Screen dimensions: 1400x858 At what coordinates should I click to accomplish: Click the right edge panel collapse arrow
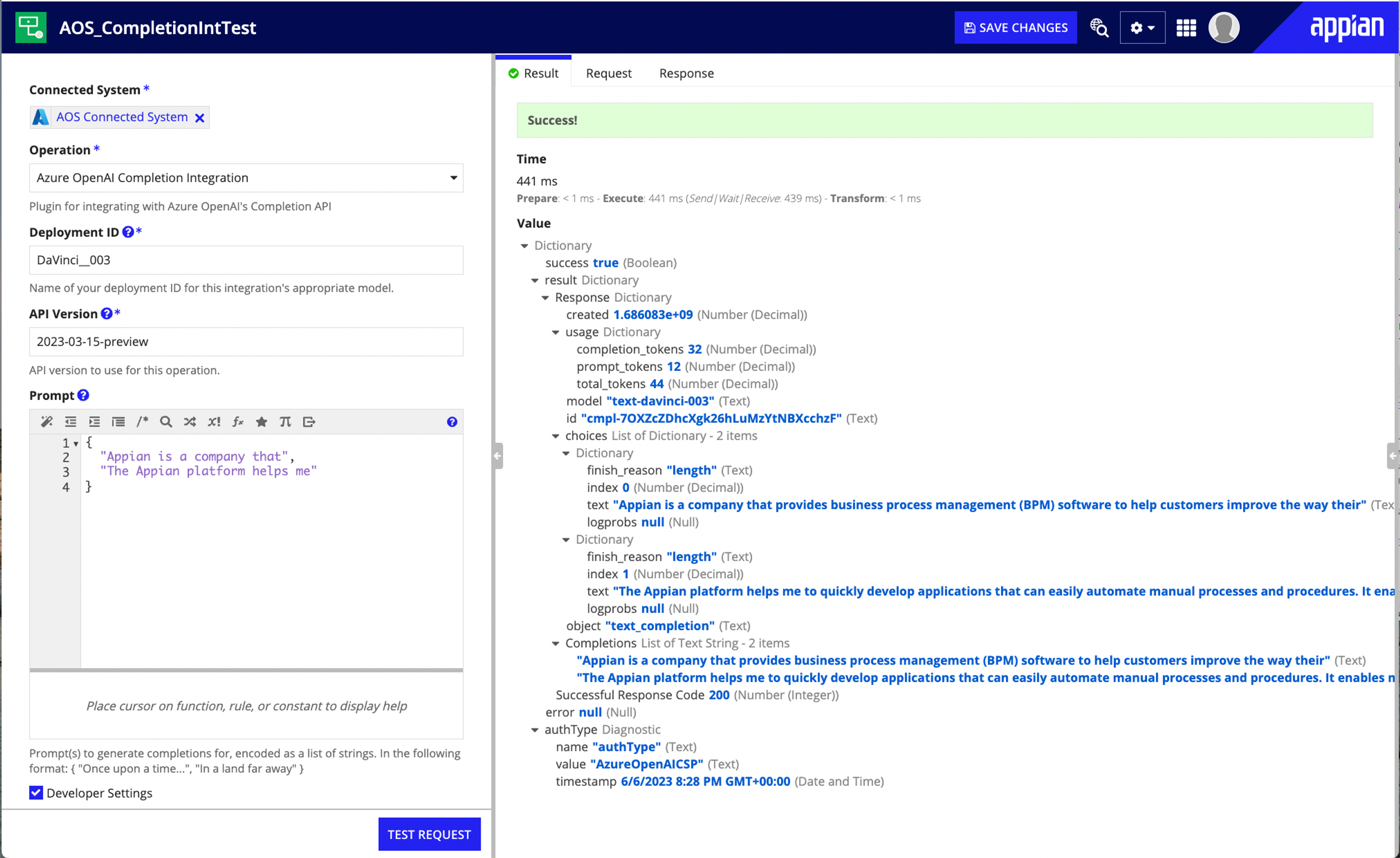(x=1393, y=456)
